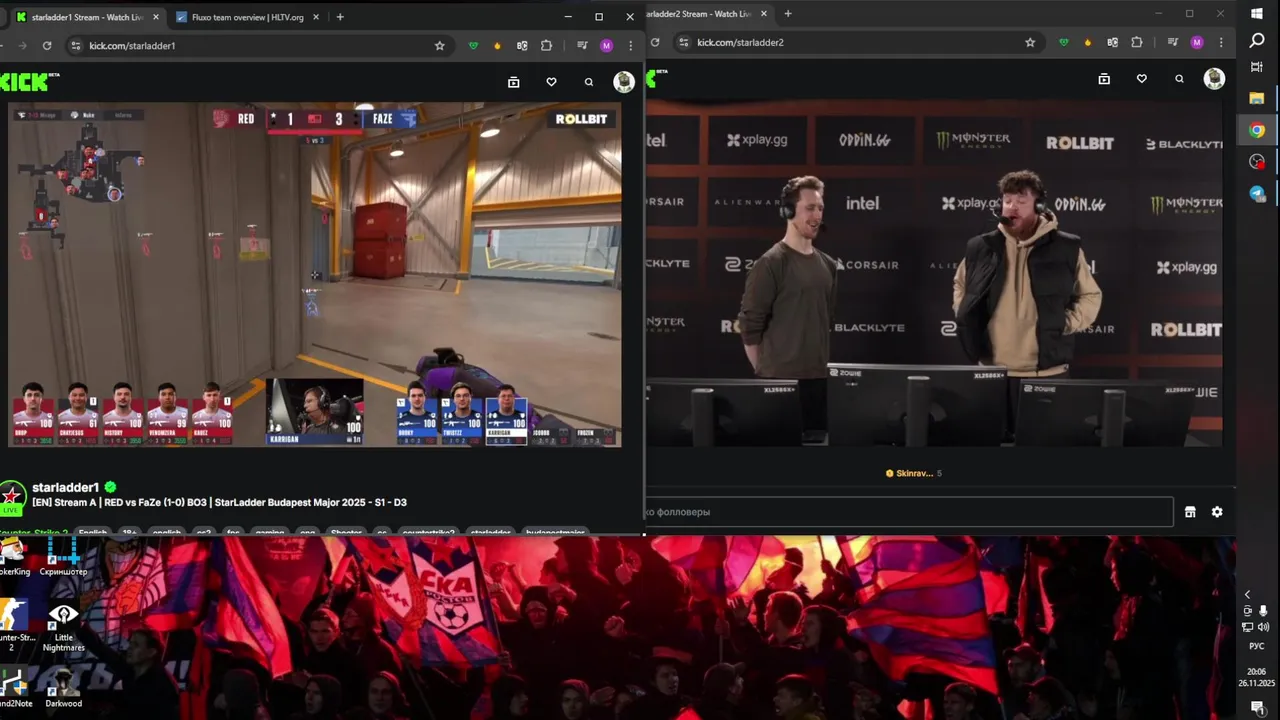Click the kick.com/starladder1 address bar
Screen dimensions: 1280x720
coord(257,45)
